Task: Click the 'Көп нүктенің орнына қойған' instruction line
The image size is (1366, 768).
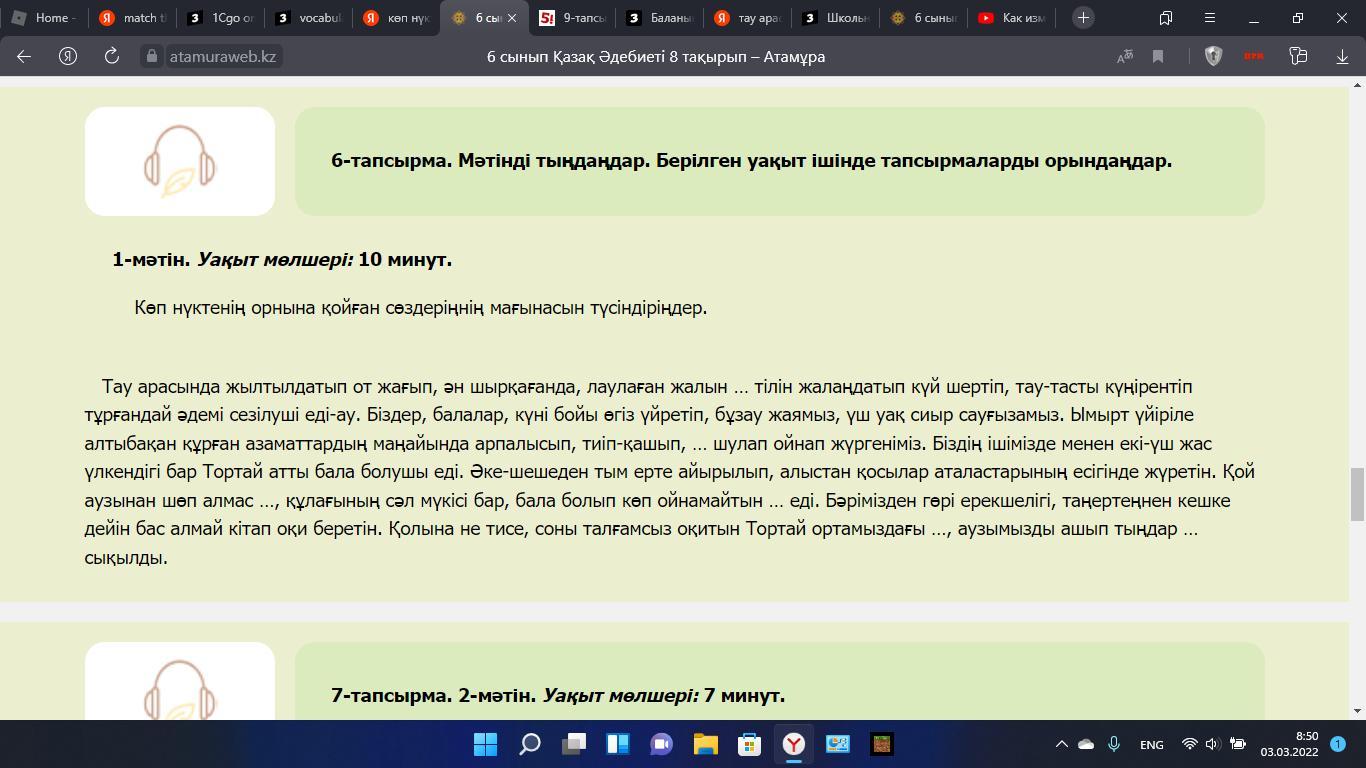Action: [421, 307]
